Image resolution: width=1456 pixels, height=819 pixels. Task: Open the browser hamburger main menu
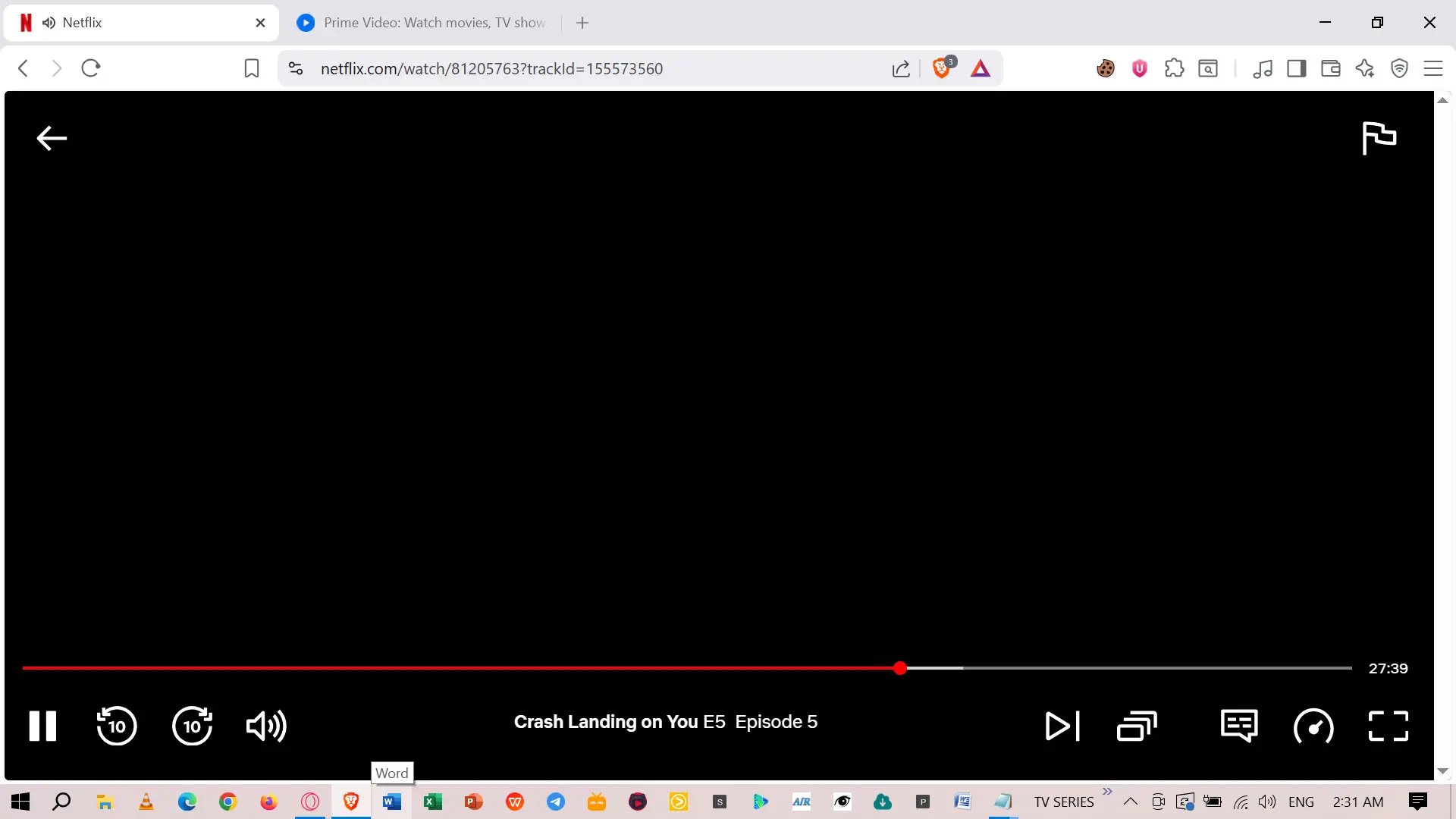point(1433,69)
